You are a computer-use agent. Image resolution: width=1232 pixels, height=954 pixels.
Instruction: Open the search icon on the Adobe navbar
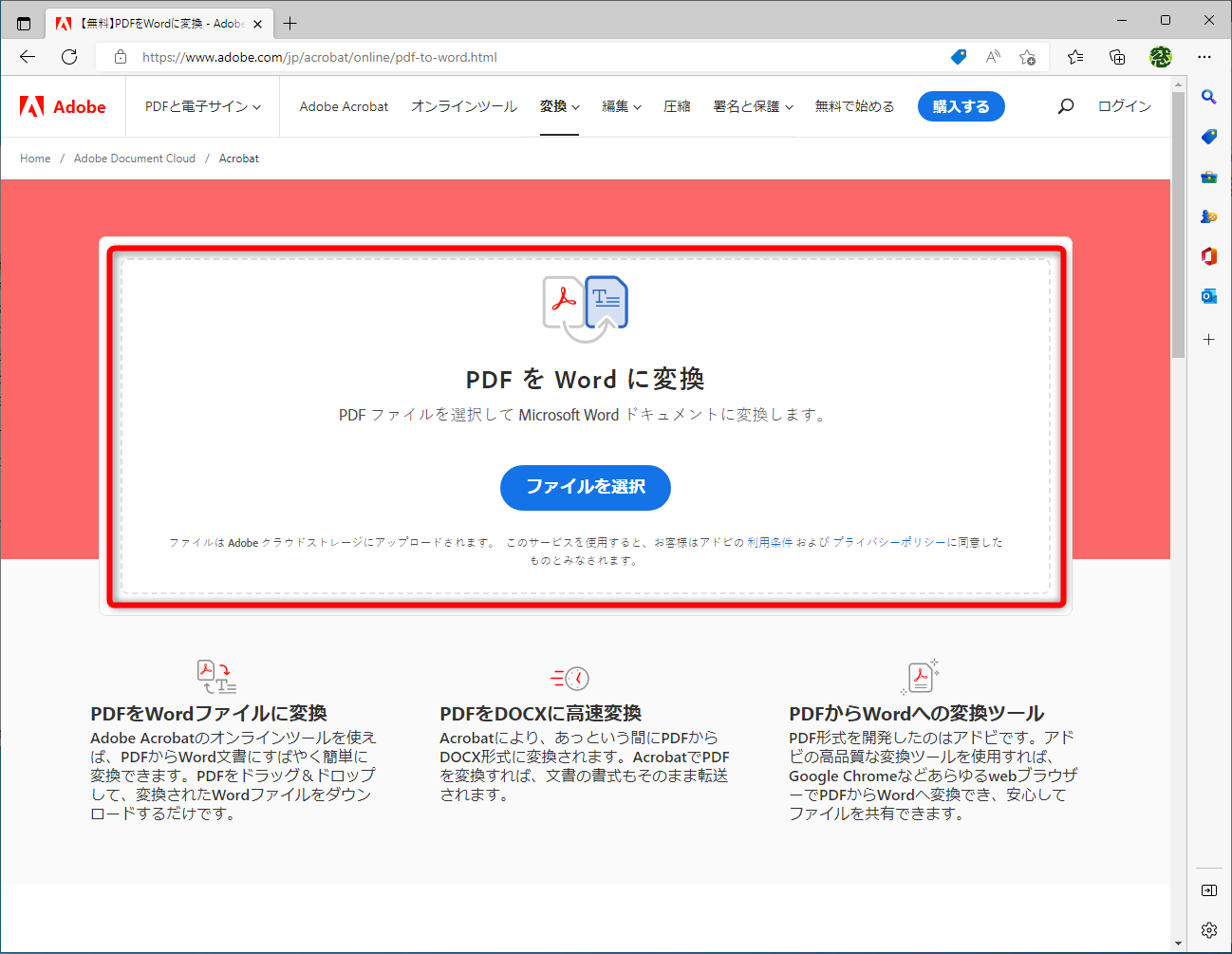tap(1065, 106)
